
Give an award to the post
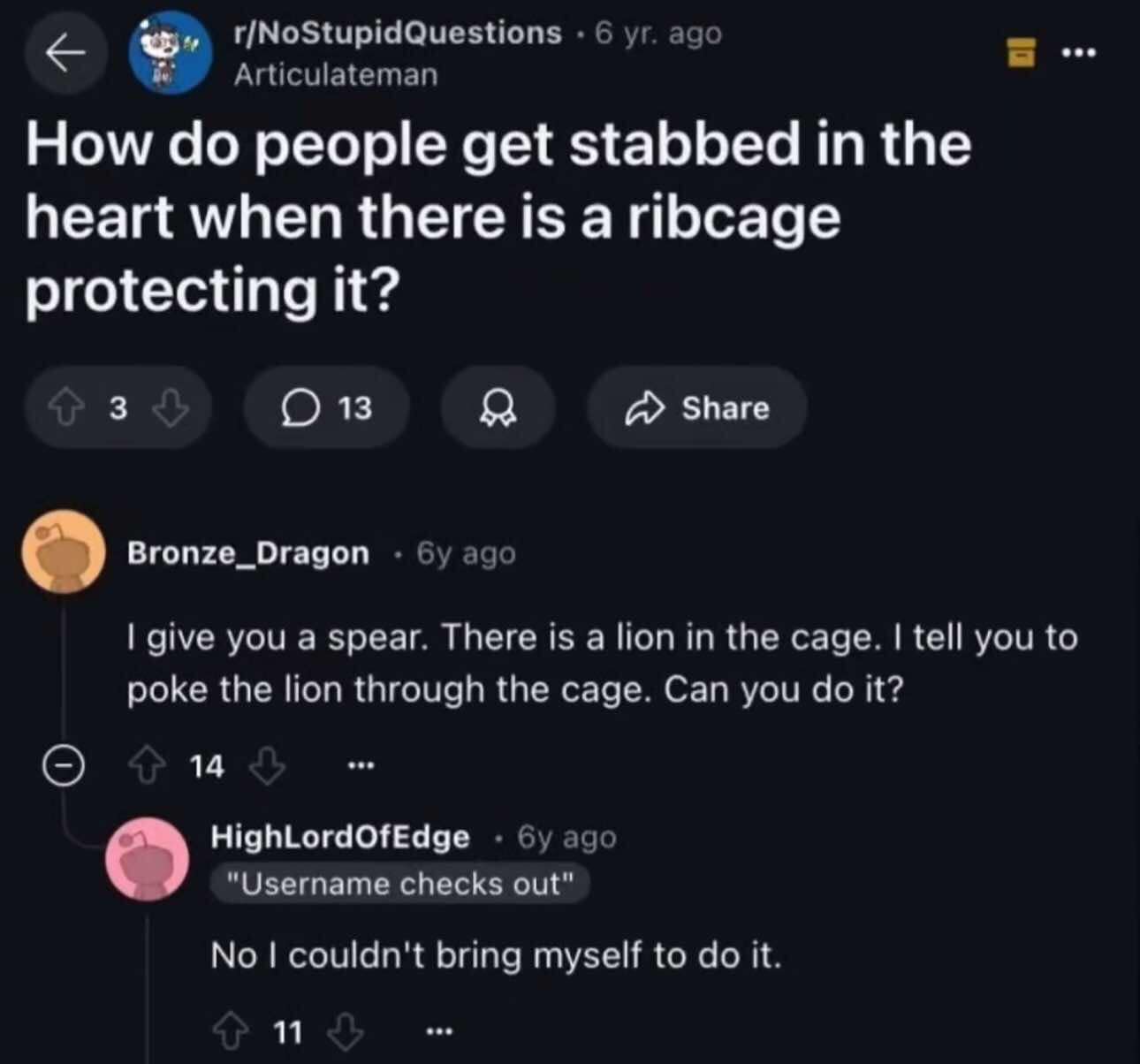(498, 408)
